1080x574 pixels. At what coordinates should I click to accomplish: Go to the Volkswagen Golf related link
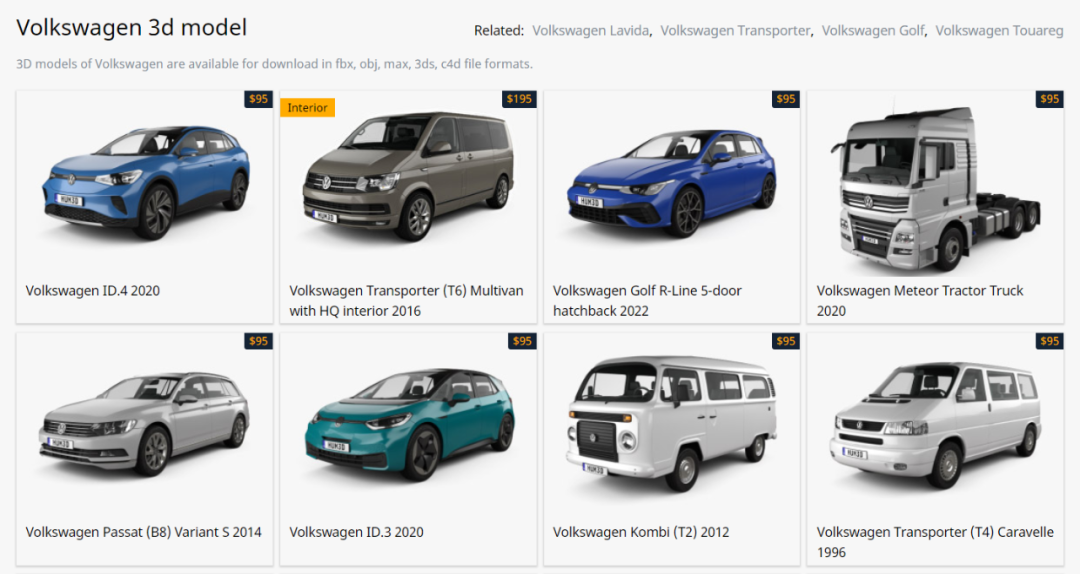[873, 30]
